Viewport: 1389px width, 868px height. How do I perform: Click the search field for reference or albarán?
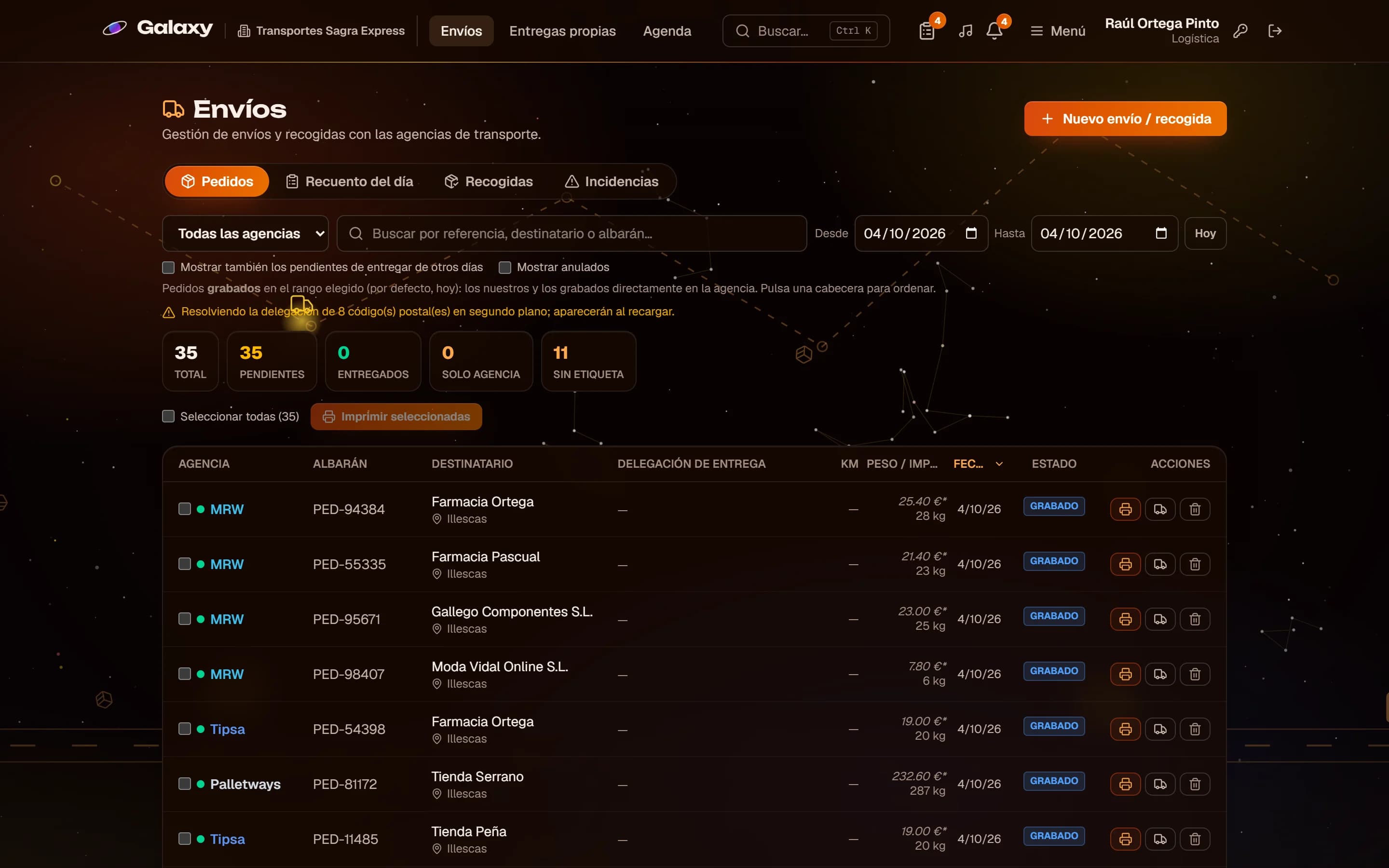572,234
